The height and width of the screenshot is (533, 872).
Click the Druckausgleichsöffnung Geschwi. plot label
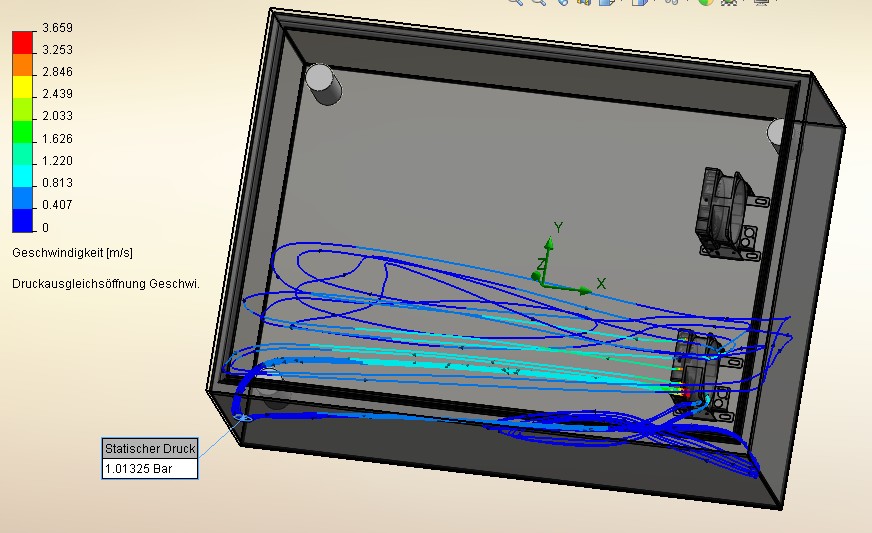click(106, 284)
